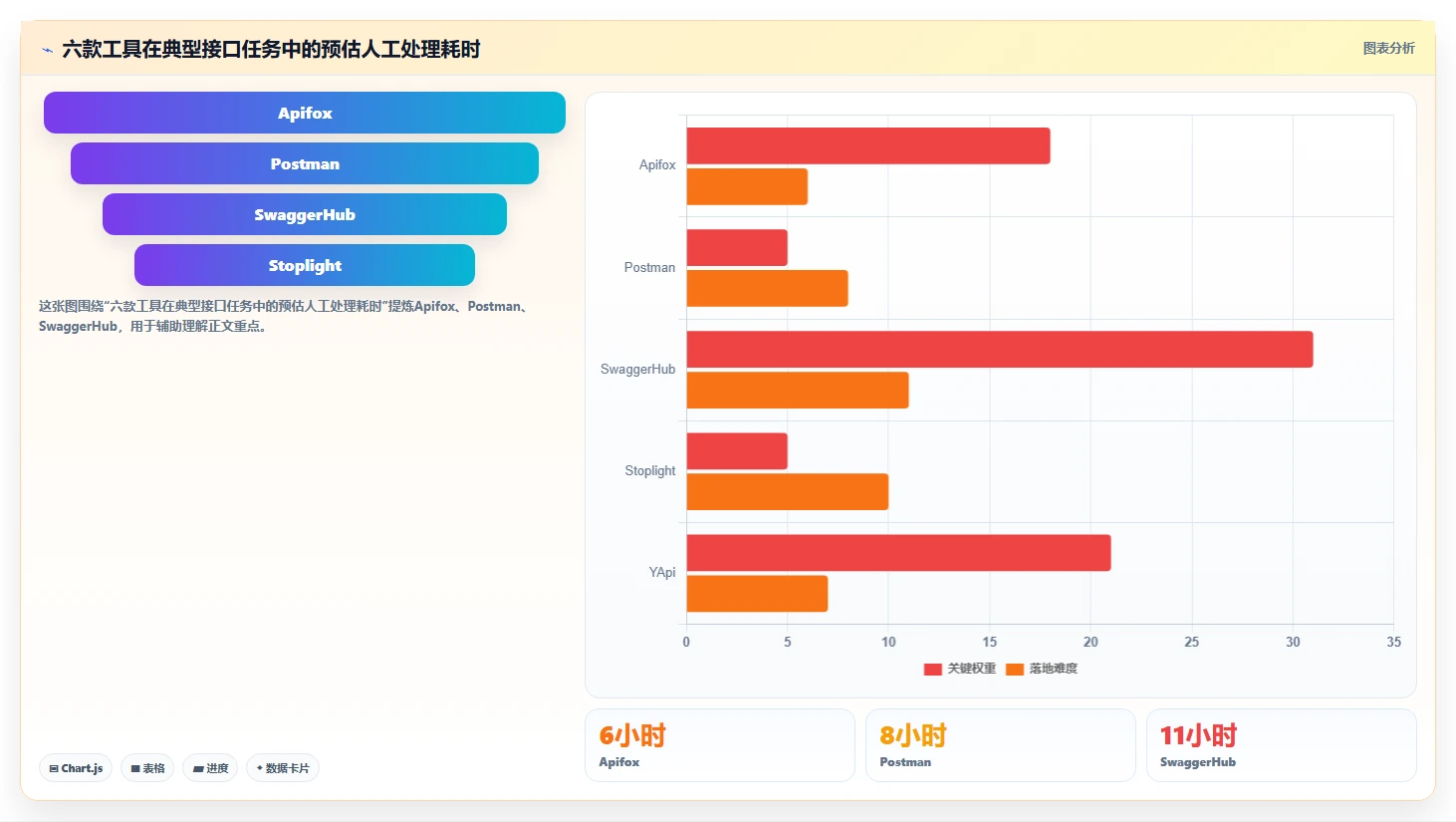Toggle the orange 落地难度 legend swatch

coord(1015,669)
